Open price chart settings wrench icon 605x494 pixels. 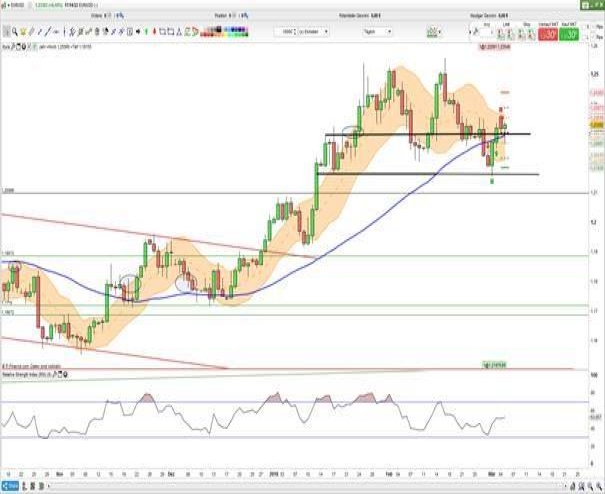point(13,47)
